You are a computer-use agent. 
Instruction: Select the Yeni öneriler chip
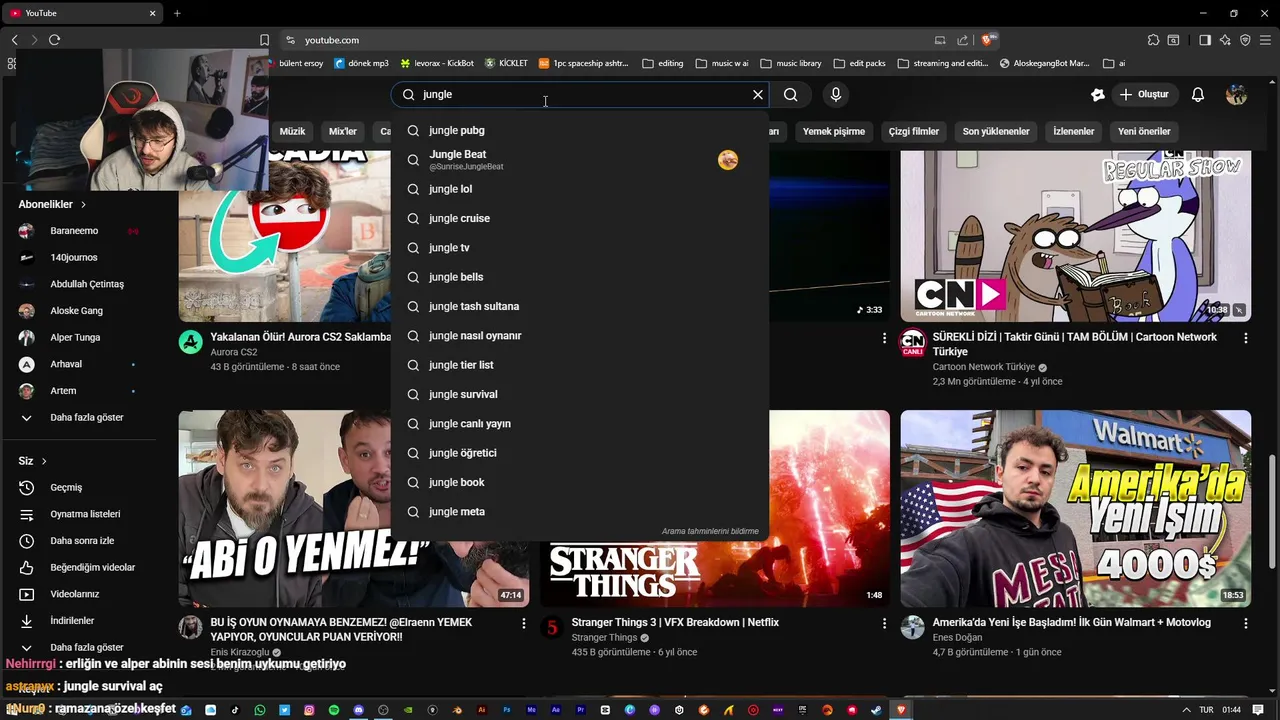coord(1144,131)
